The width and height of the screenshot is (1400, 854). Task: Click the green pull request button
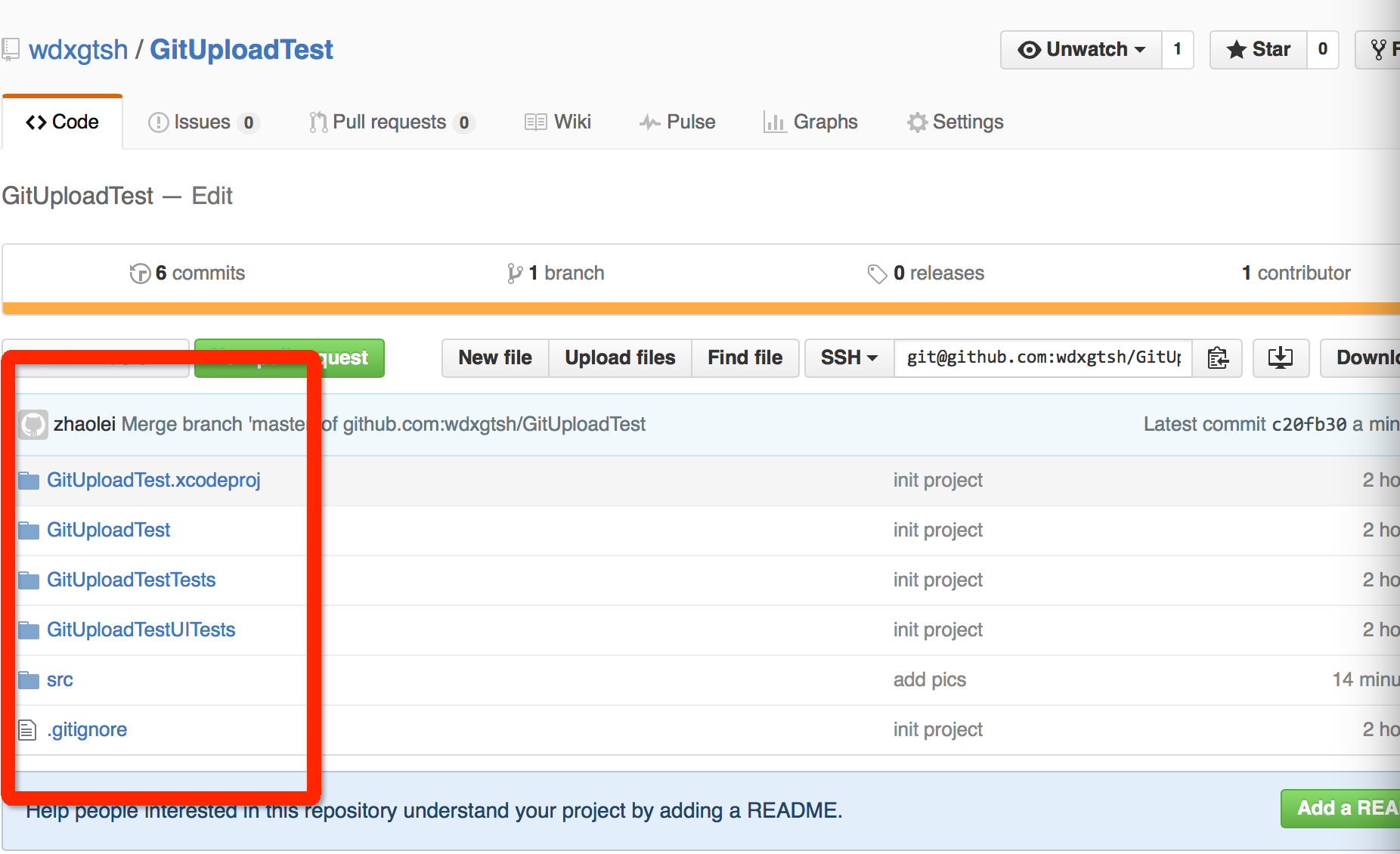pyautogui.click(x=290, y=358)
